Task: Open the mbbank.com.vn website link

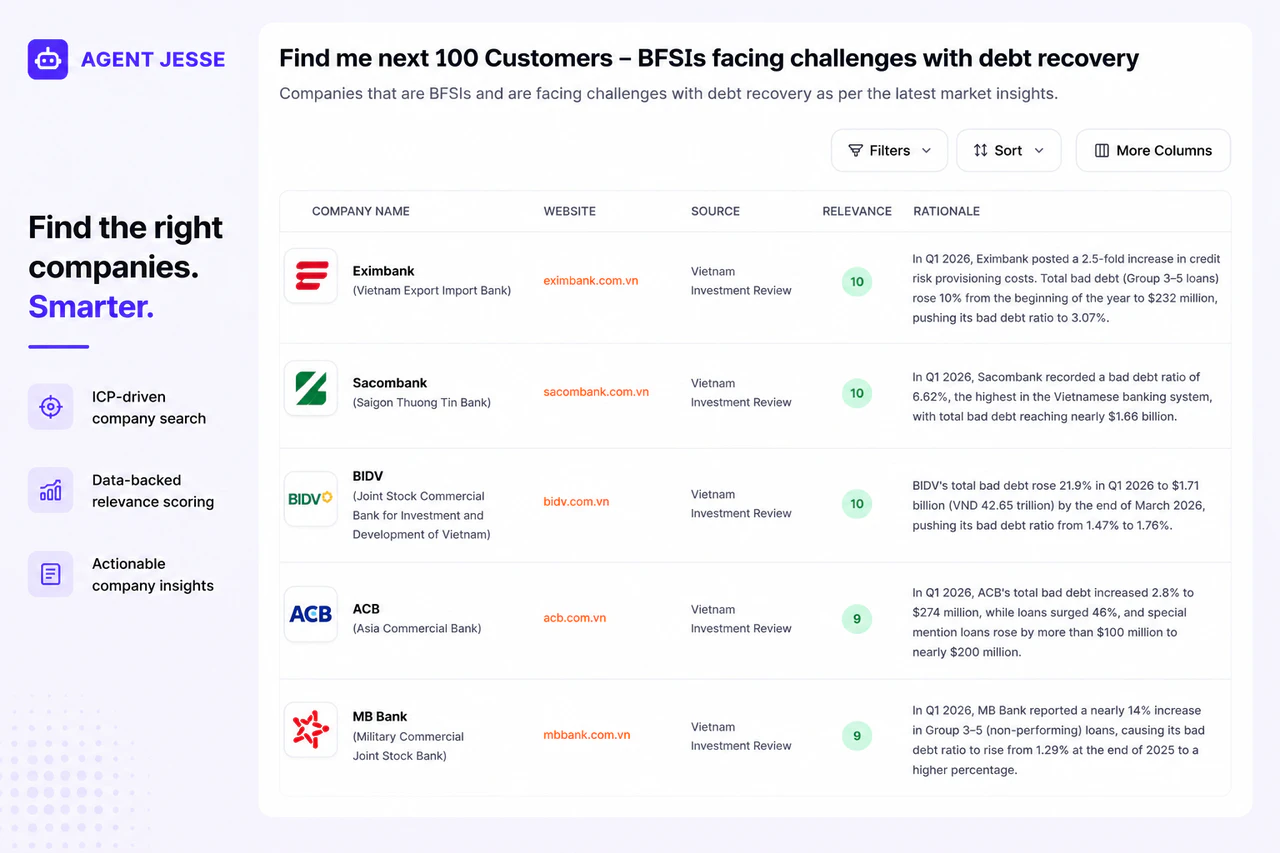Action: [587, 735]
